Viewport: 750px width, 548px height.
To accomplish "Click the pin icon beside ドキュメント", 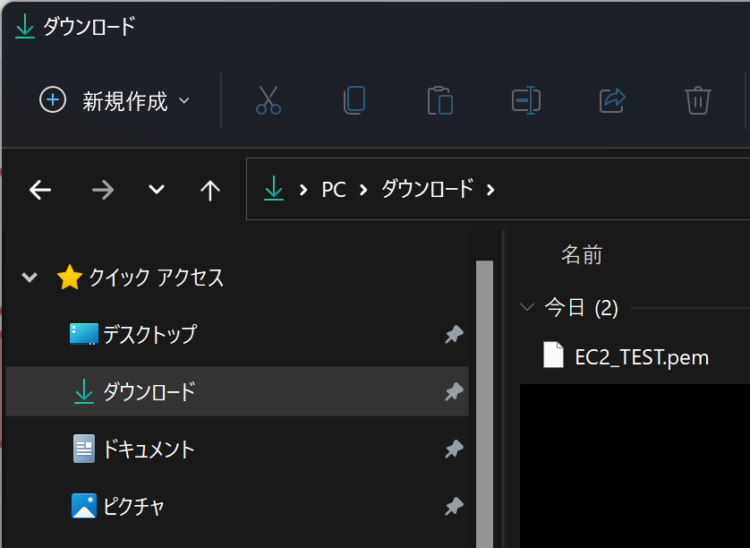I will coord(454,449).
